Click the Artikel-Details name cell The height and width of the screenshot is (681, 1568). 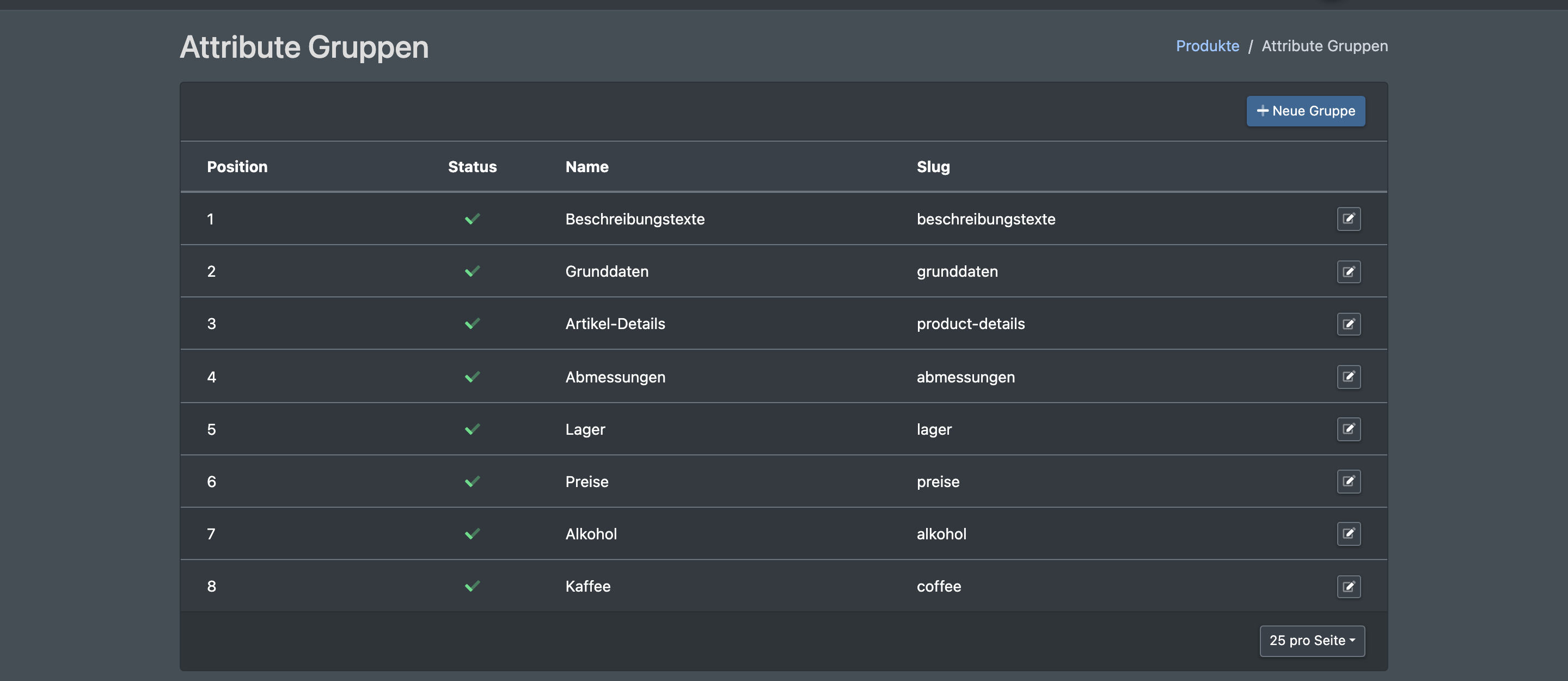[x=615, y=324]
